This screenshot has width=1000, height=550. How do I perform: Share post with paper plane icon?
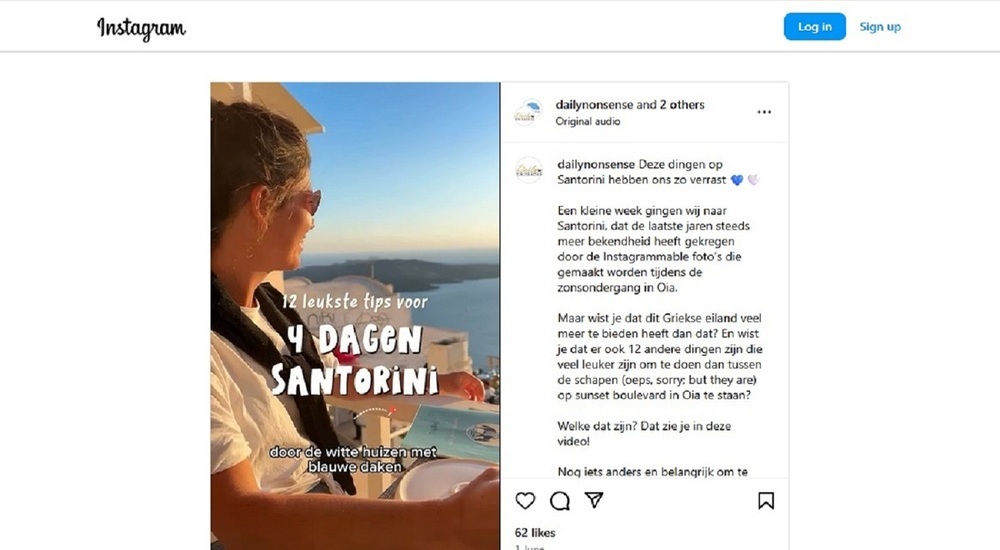click(594, 500)
